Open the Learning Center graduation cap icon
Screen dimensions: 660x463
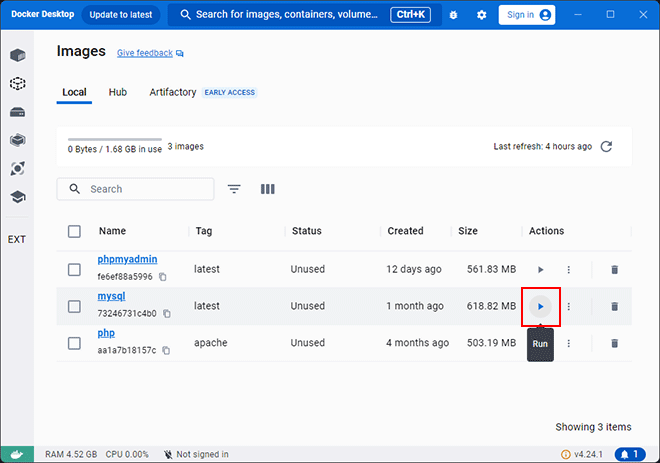tap(17, 197)
